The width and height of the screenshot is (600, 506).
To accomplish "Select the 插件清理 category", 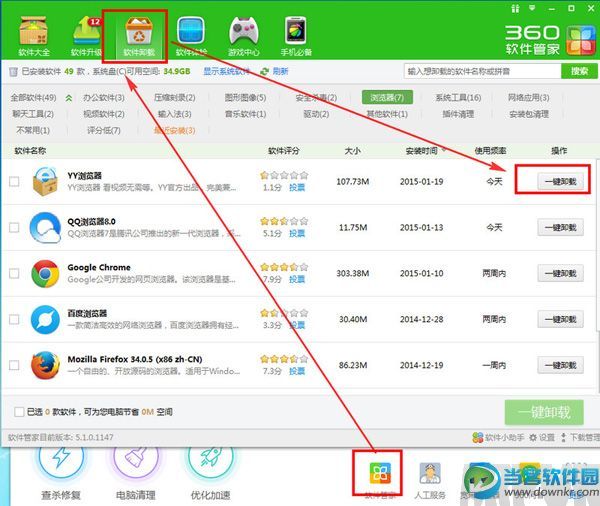I will (x=458, y=114).
